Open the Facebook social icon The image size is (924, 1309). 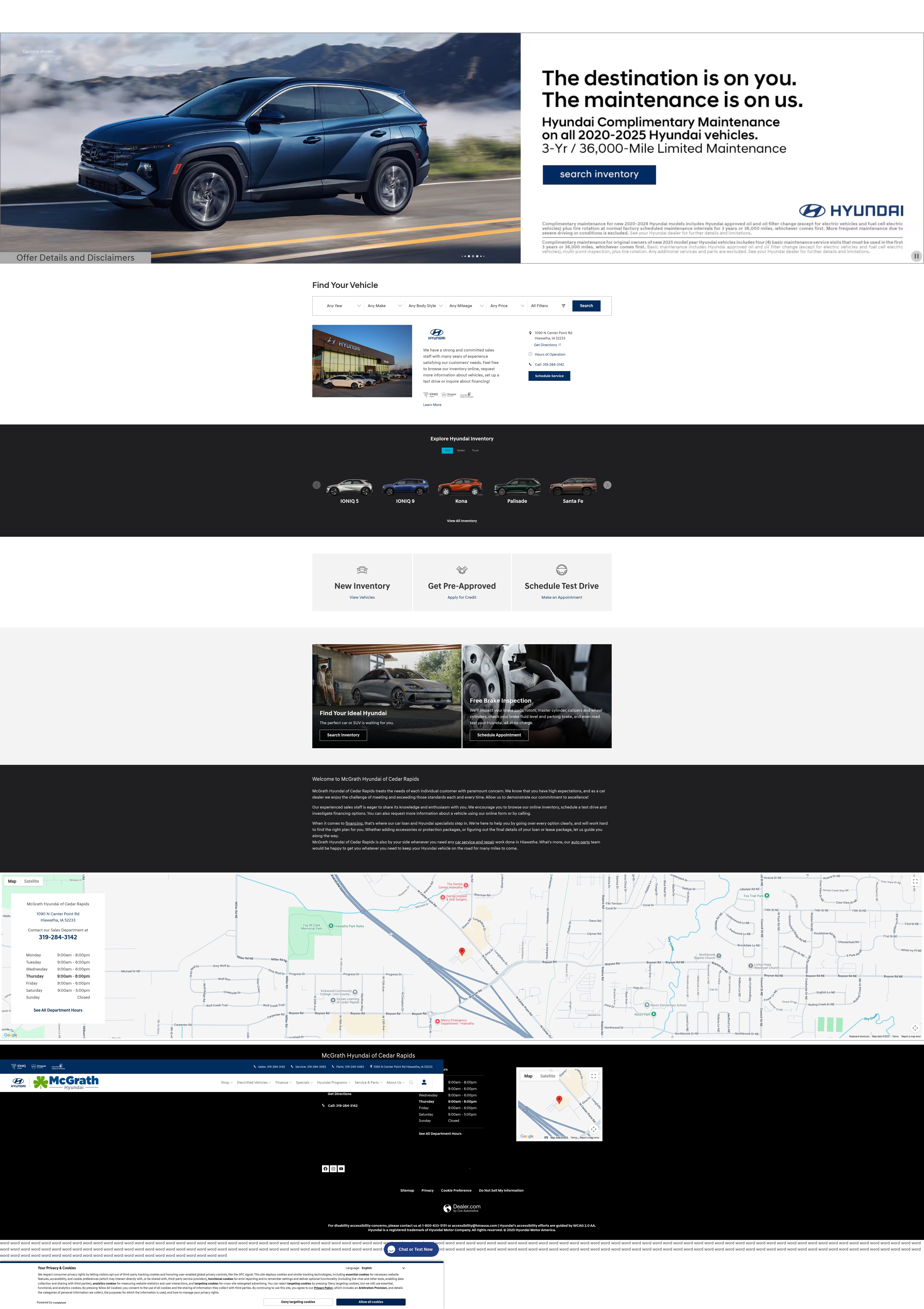(x=325, y=1169)
